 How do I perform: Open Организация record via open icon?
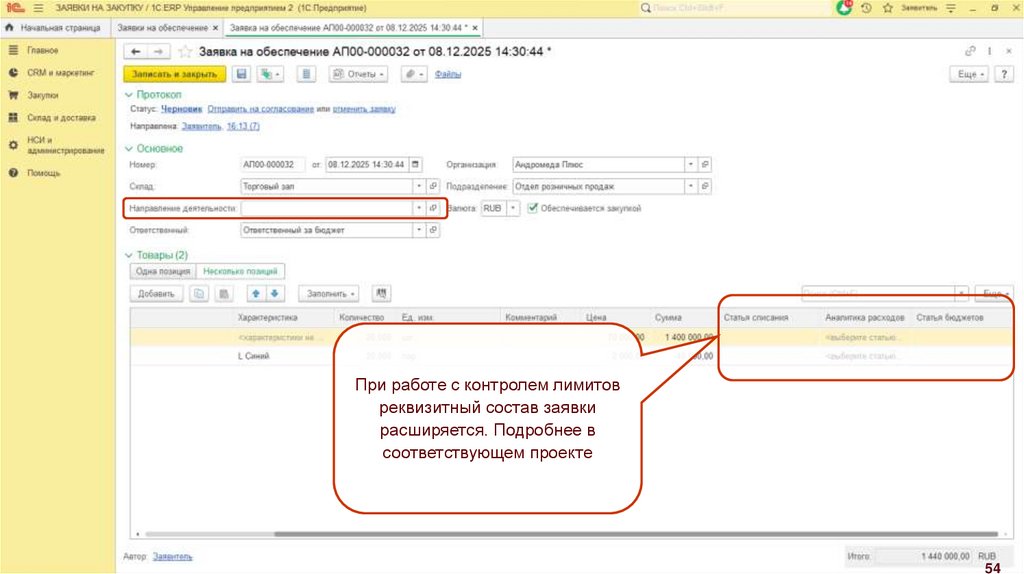[705, 165]
